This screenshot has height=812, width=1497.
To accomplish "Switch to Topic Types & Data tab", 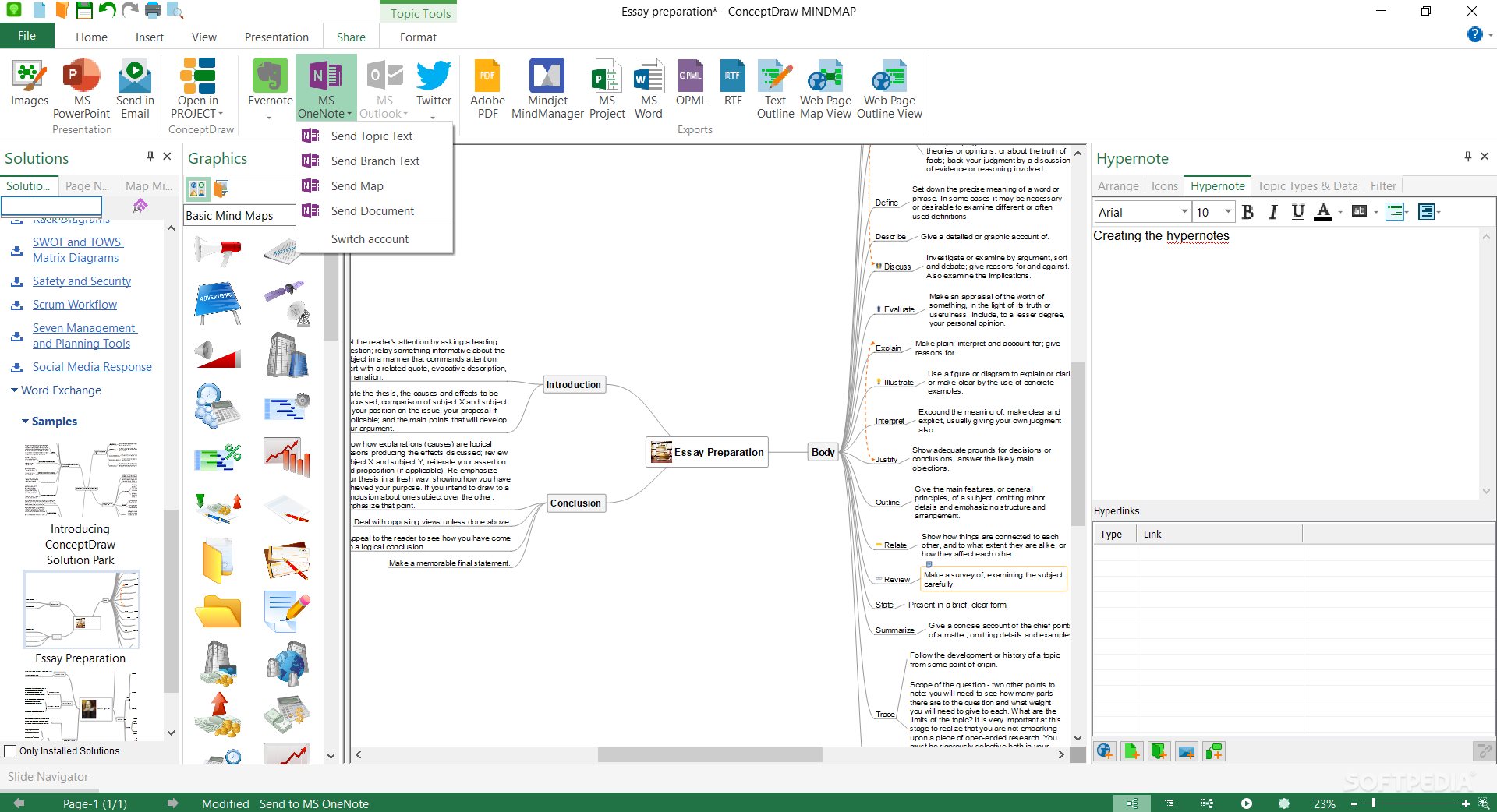I will pyautogui.click(x=1308, y=185).
